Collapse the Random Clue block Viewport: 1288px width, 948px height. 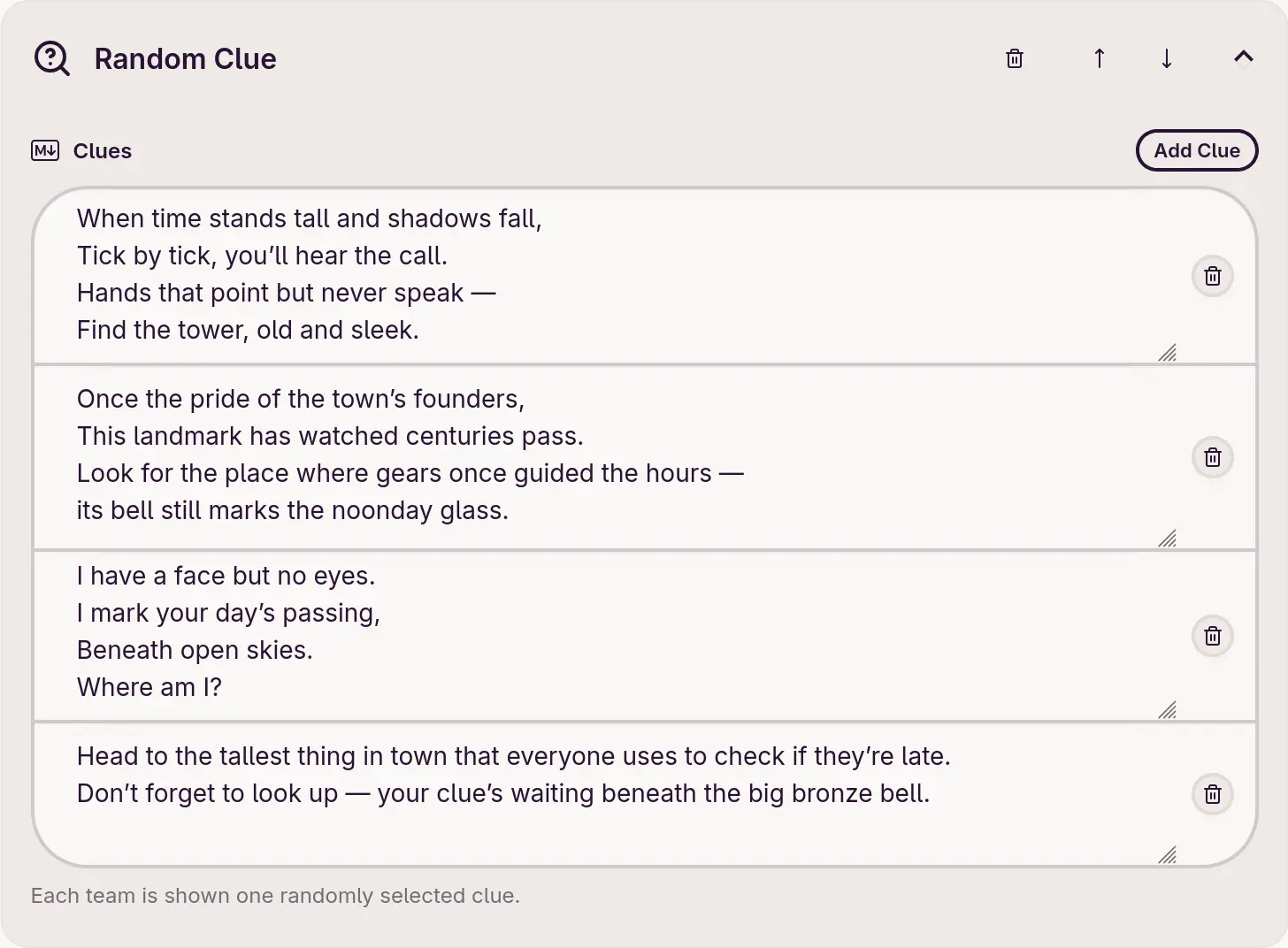[x=1243, y=58]
